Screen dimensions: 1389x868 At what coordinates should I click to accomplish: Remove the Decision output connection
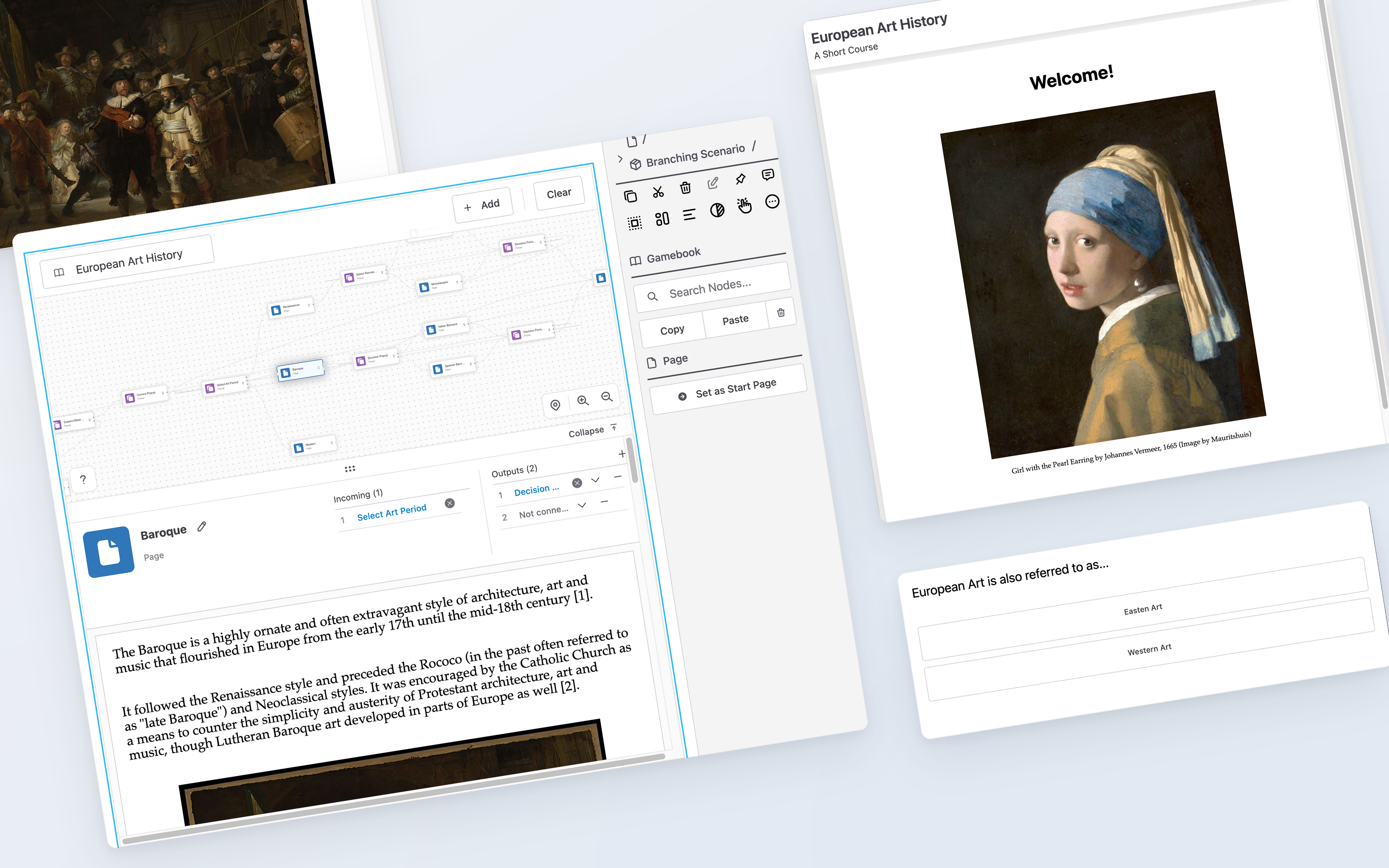577,483
